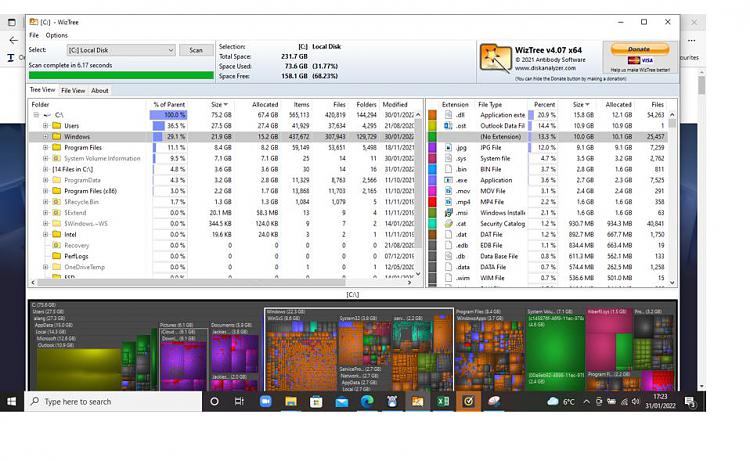Click the Task View taskbar icon
This screenshot has width=750, height=461.
(239, 402)
